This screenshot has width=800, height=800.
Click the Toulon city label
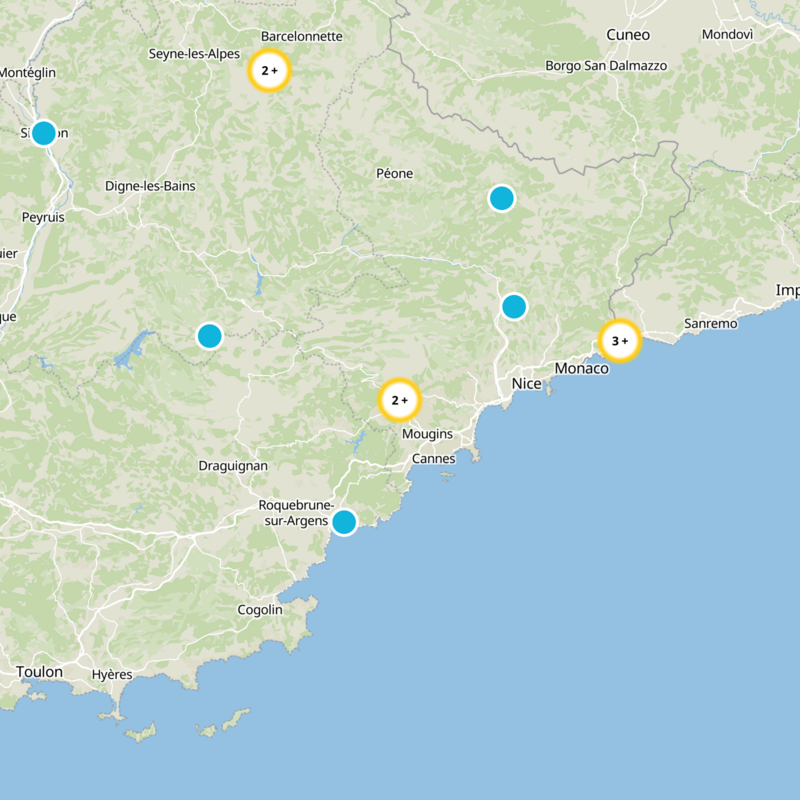pyautogui.click(x=39, y=672)
